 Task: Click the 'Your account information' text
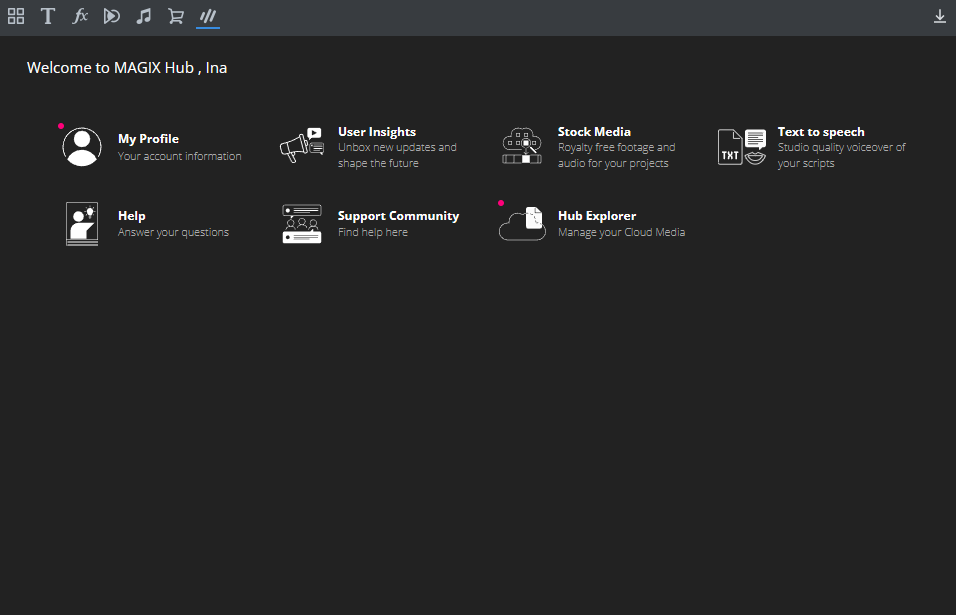pyautogui.click(x=179, y=157)
